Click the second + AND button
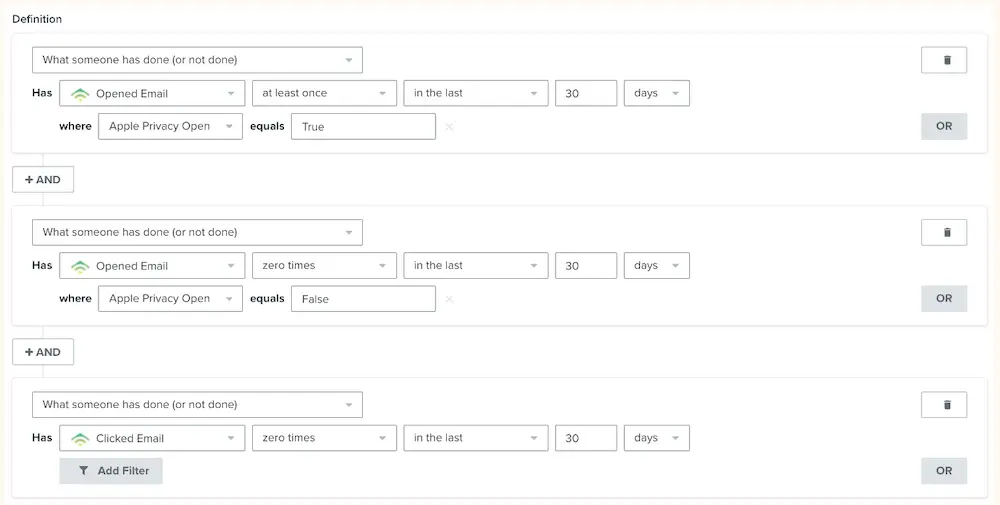Image resolution: width=1000 pixels, height=505 pixels. [x=43, y=352]
